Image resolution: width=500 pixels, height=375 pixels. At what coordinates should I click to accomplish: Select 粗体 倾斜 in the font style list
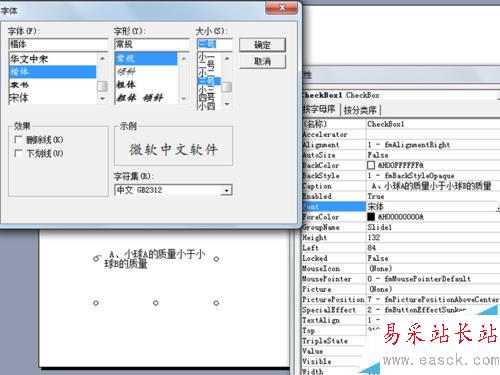pyautogui.click(x=146, y=98)
